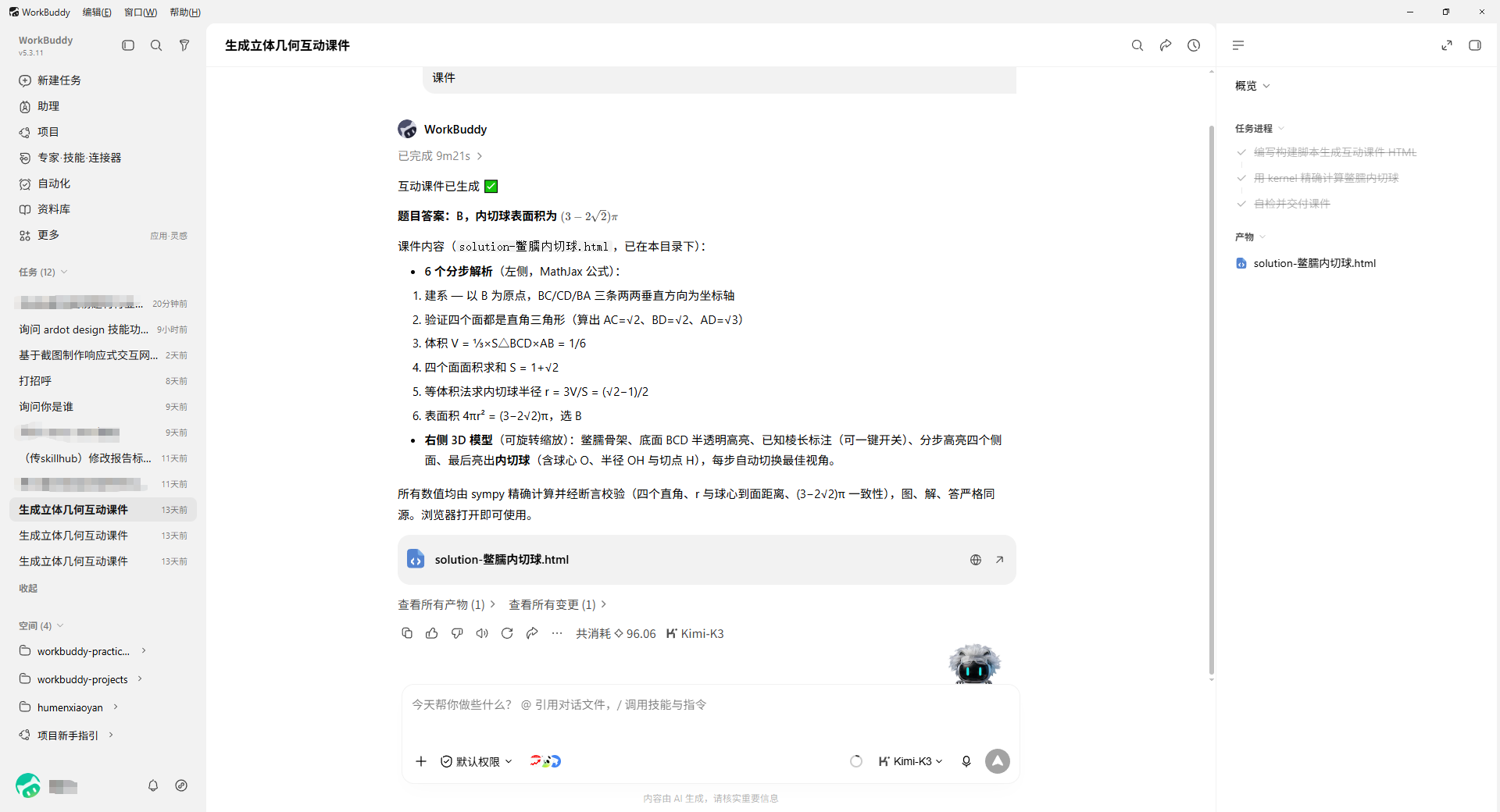Image resolution: width=1500 pixels, height=812 pixels.
Task: Open notifications bell icon
Action: [153, 785]
